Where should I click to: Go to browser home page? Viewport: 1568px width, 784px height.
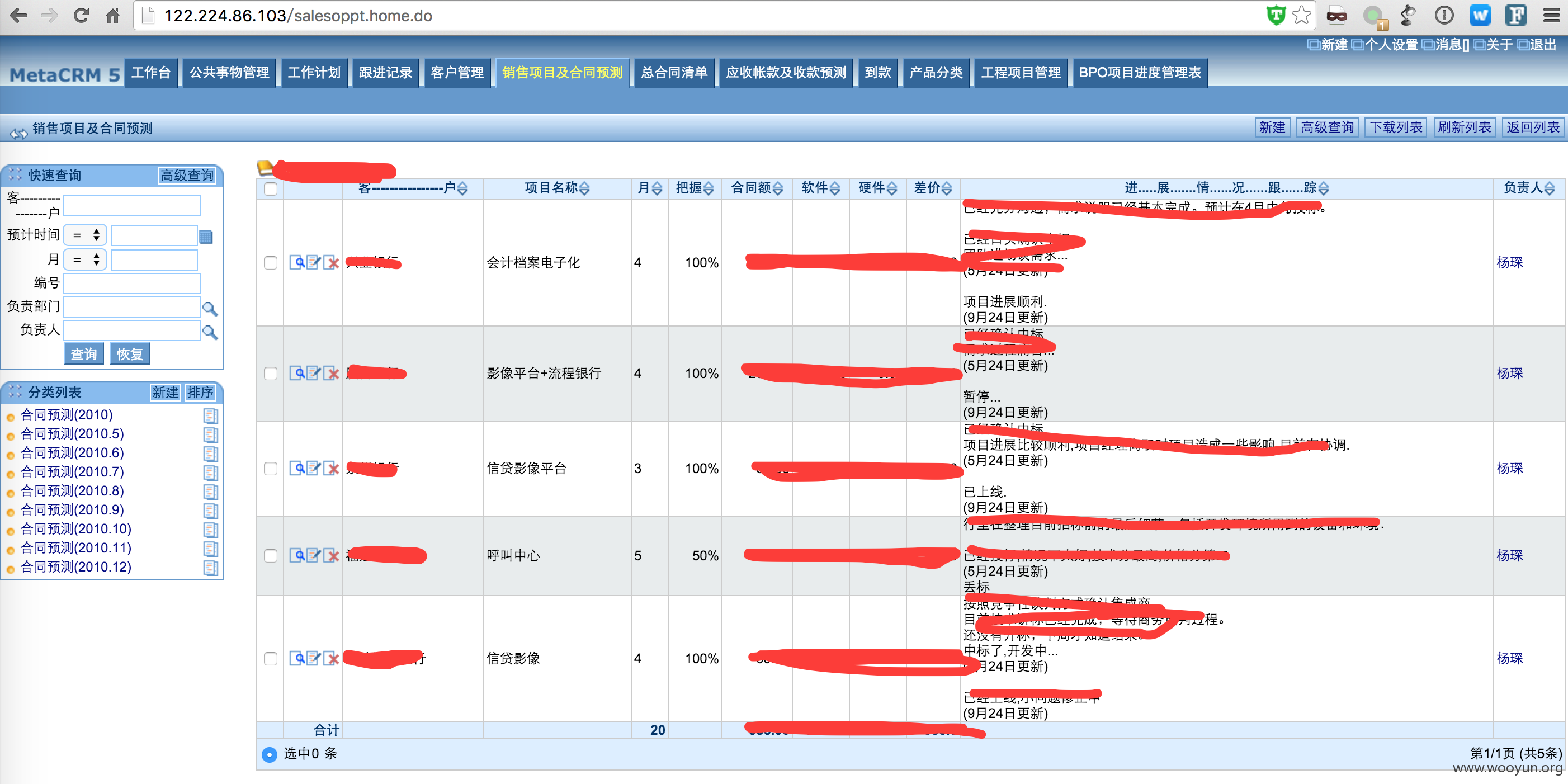[x=112, y=15]
